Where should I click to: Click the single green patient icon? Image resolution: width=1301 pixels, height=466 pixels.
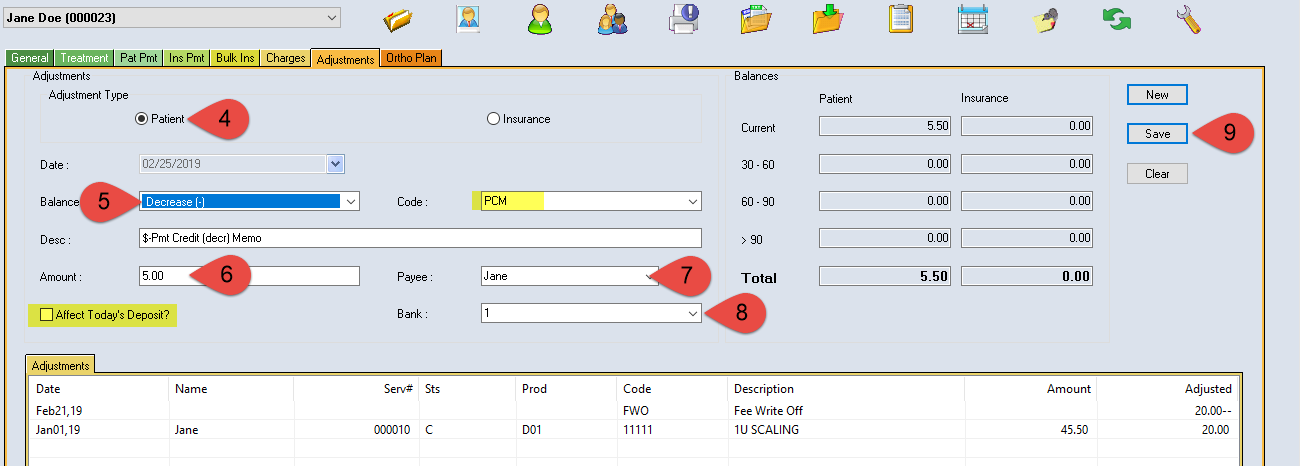(540, 19)
